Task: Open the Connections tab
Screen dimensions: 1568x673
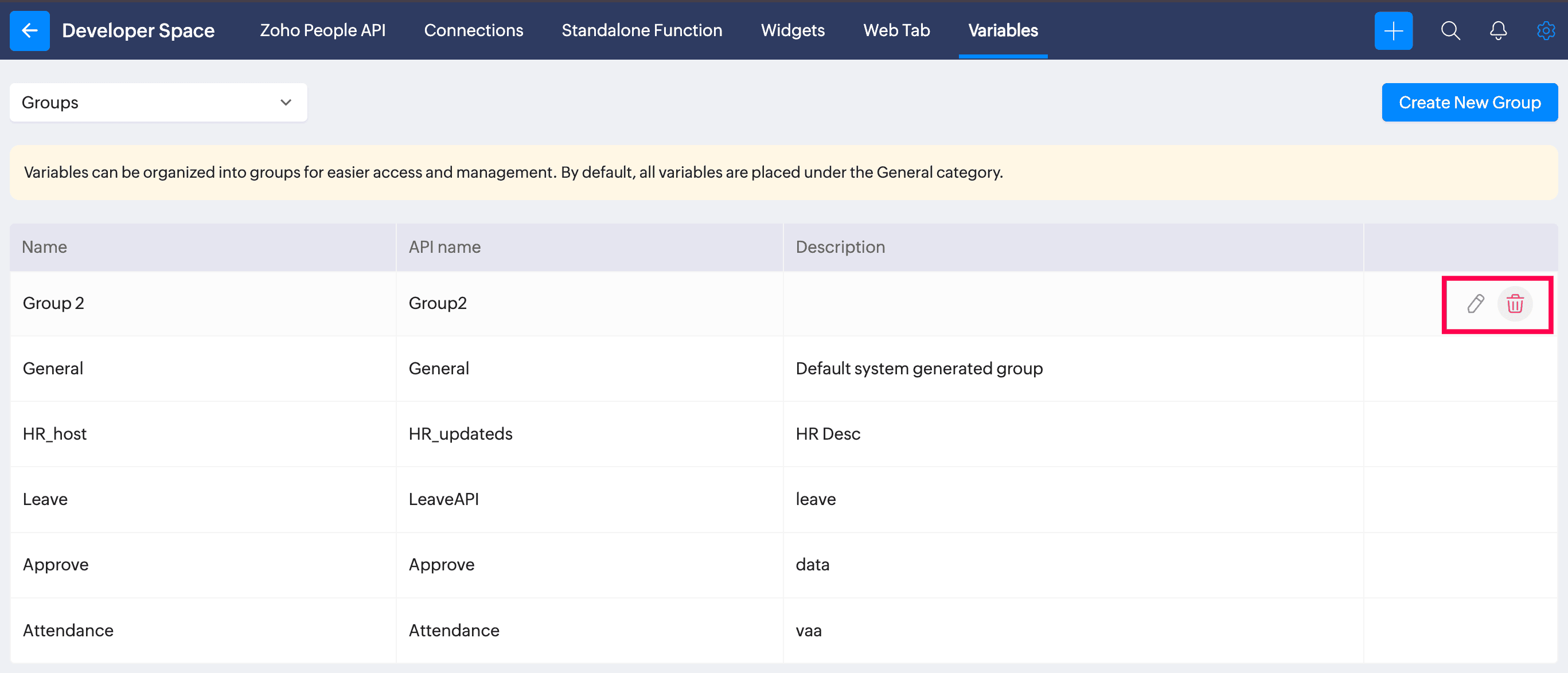Action: pyautogui.click(x=473, y=30)
